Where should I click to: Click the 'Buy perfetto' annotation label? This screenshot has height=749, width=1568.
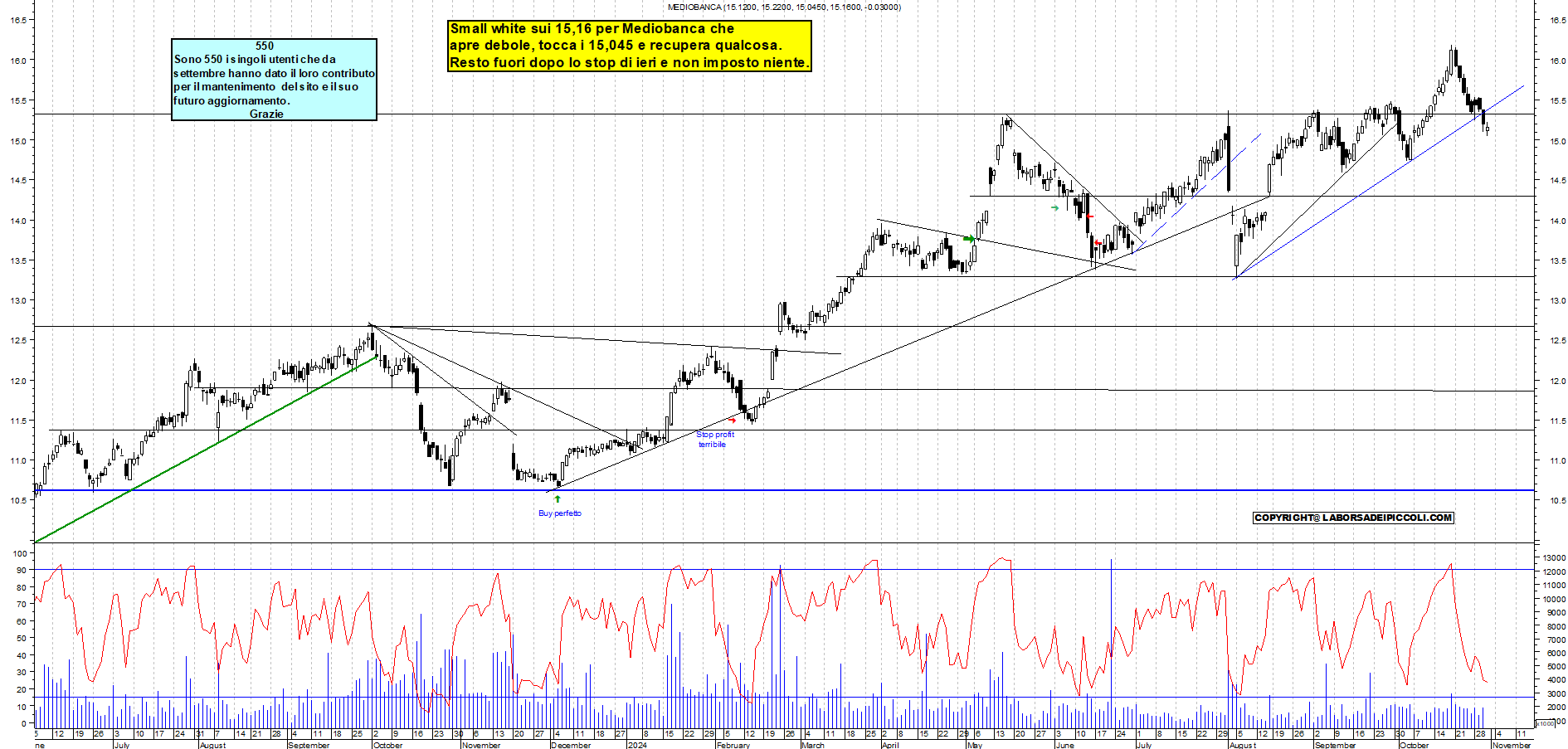click(560, 513)
